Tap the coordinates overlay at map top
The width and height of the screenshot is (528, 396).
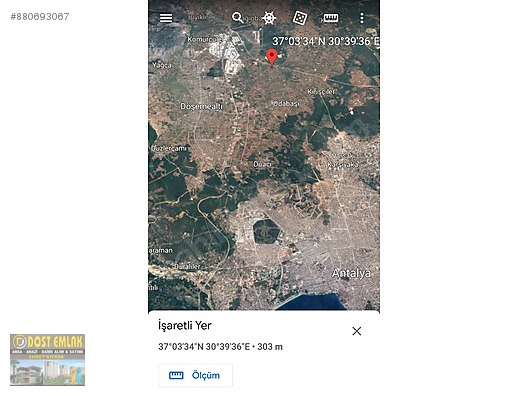325,41
